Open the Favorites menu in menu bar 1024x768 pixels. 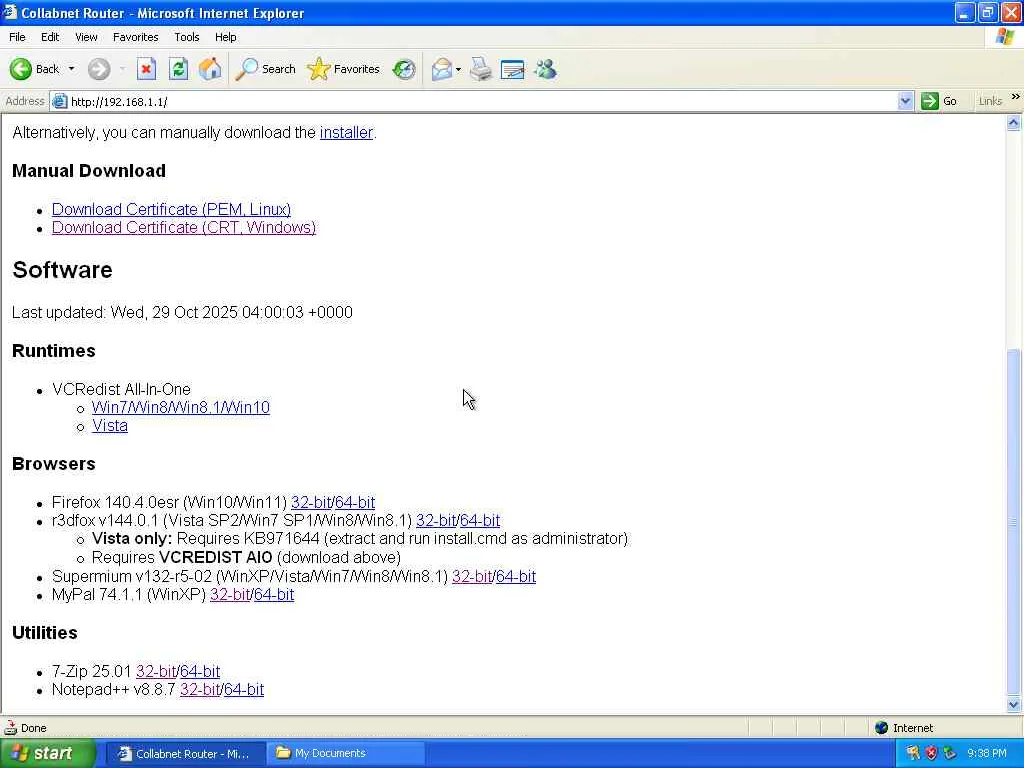pyautogui.click(x=135, y=37)
